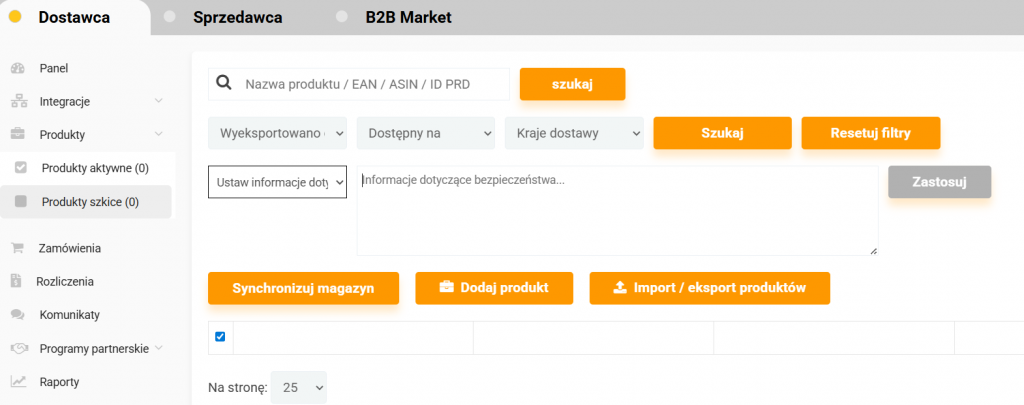
Task: Open the Dostępny na dropdown
Action: pos(426,133)
